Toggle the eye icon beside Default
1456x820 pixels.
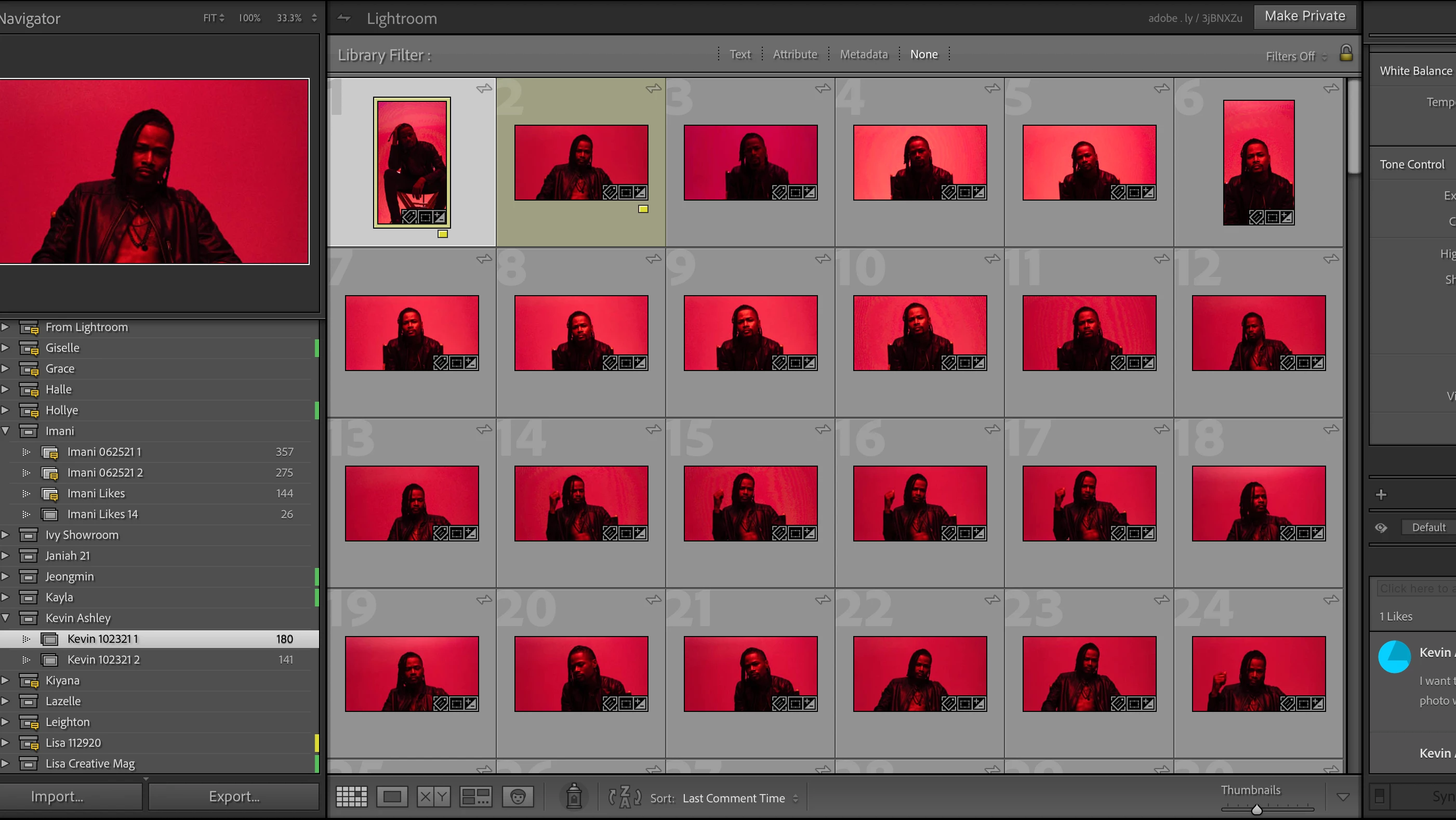pos(1381,527)
